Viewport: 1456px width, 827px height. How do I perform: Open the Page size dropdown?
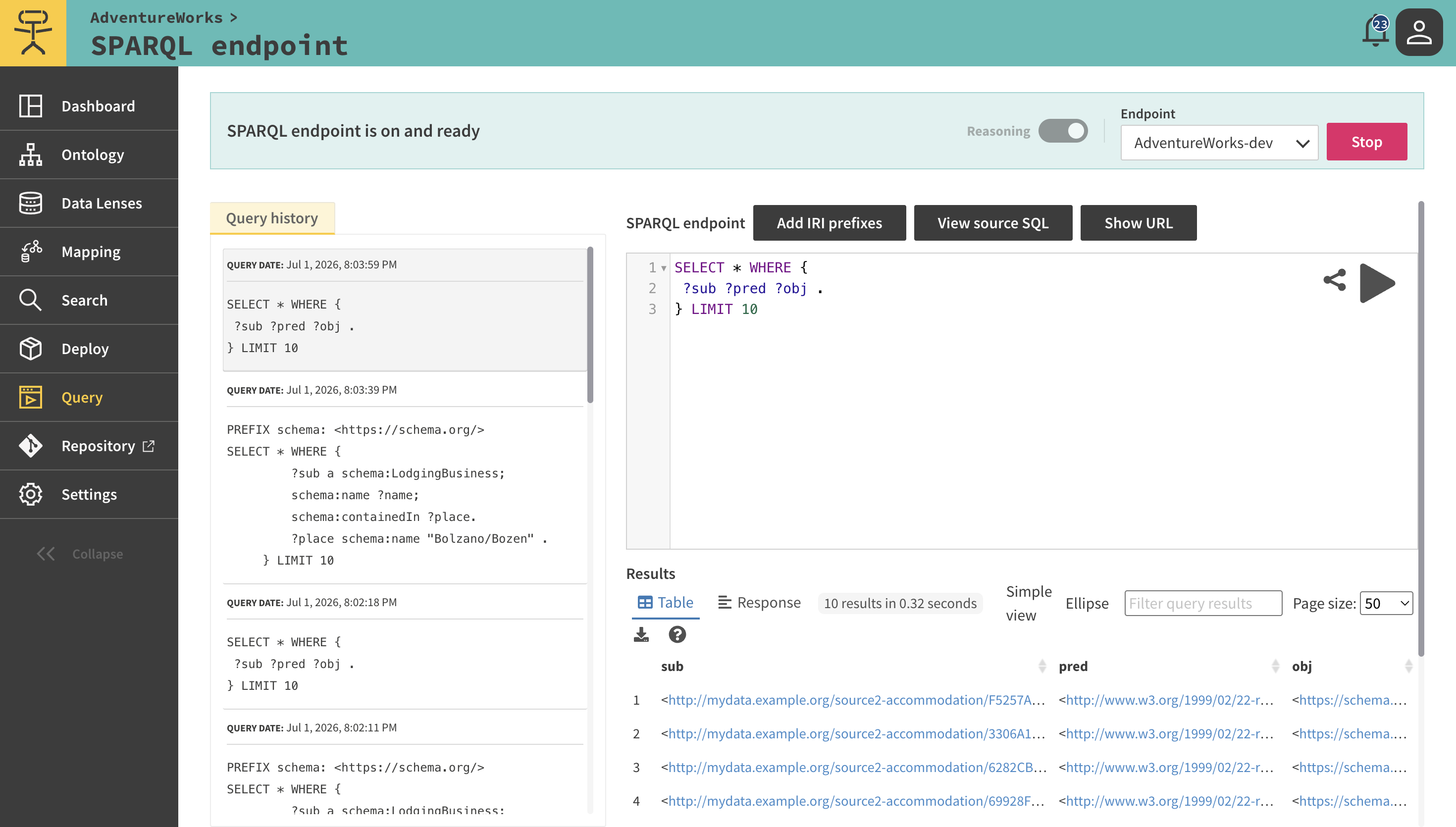(1386, 603)
